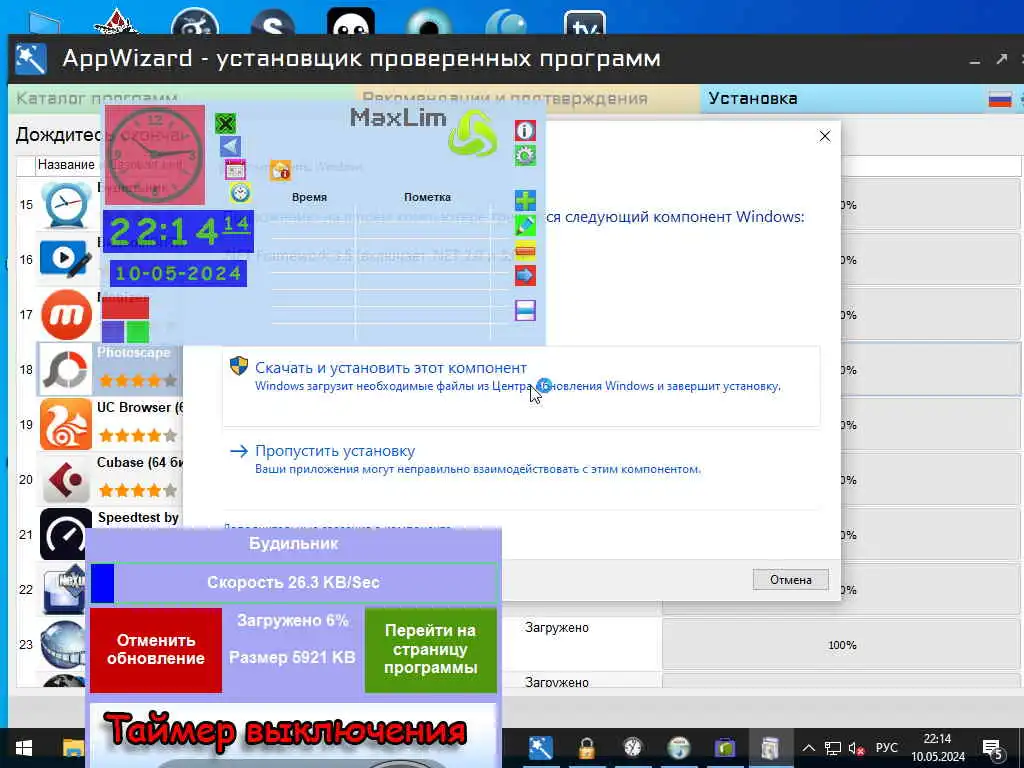Click the Время column header in MaxLim

coord(309,197)
